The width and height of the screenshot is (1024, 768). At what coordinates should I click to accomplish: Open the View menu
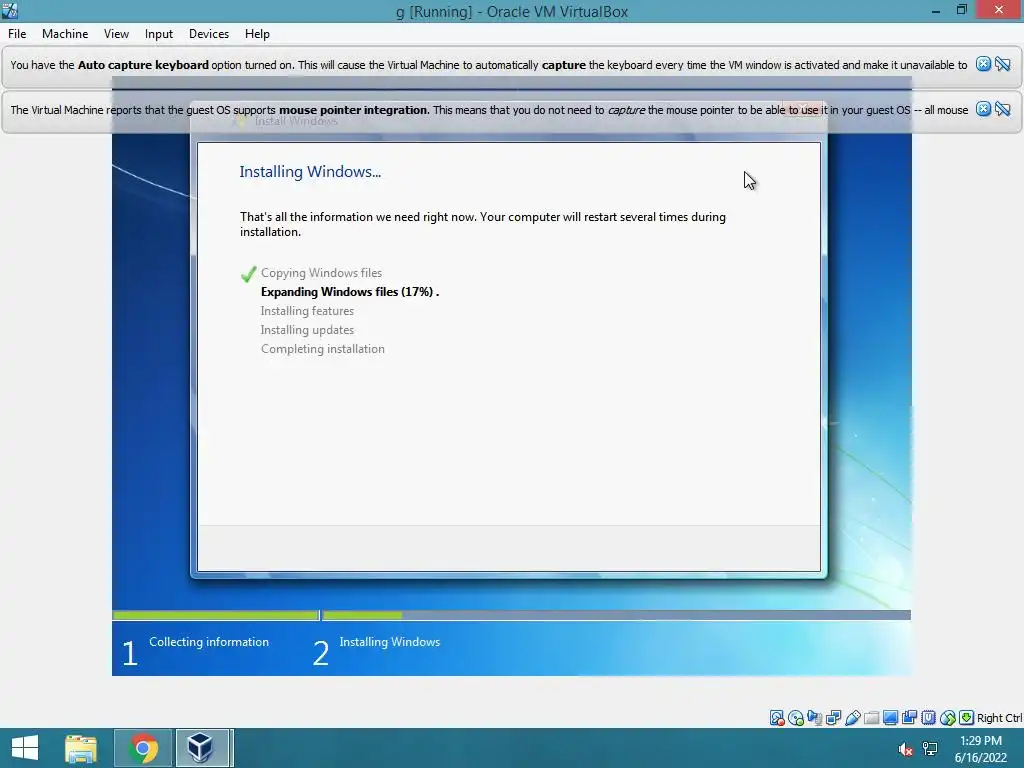coord(116,34)
